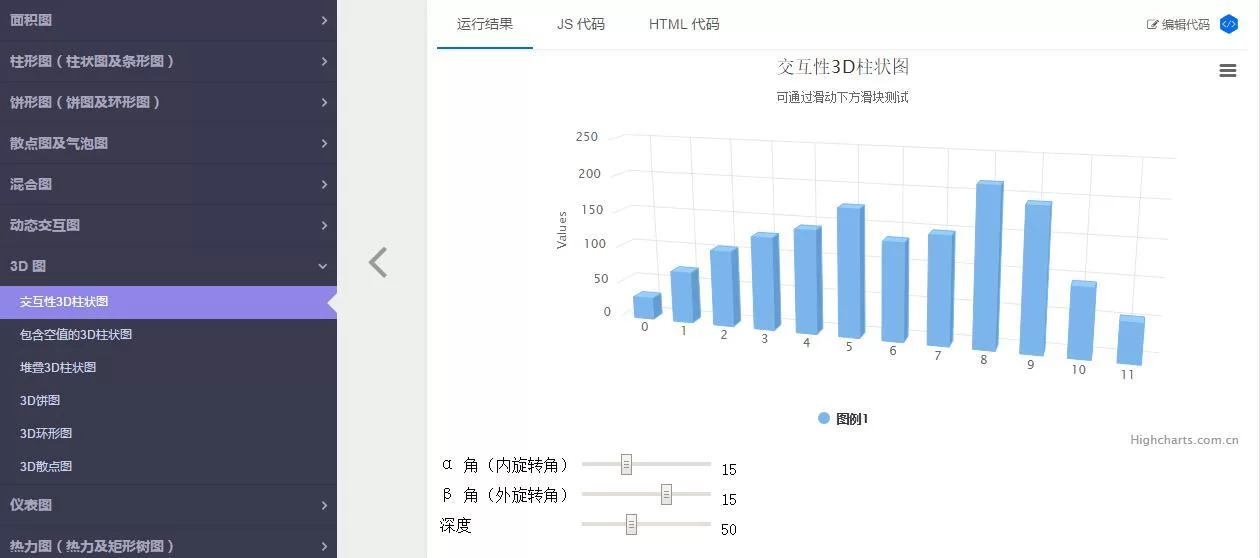Open the 堆叠3D柱状图 example
Screen dimensions: 1260x558
pyautogui.click(x=58, y=367)
